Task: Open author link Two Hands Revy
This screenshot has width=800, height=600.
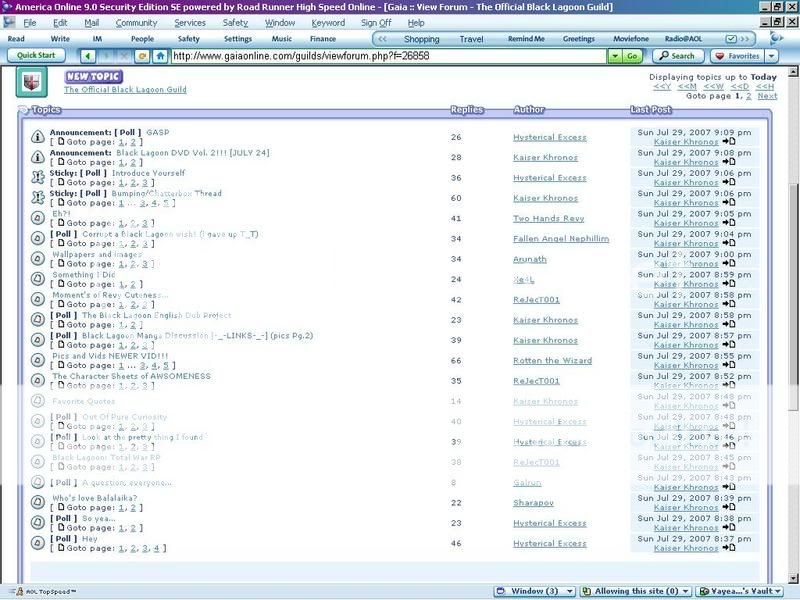Action: (548, 218)
